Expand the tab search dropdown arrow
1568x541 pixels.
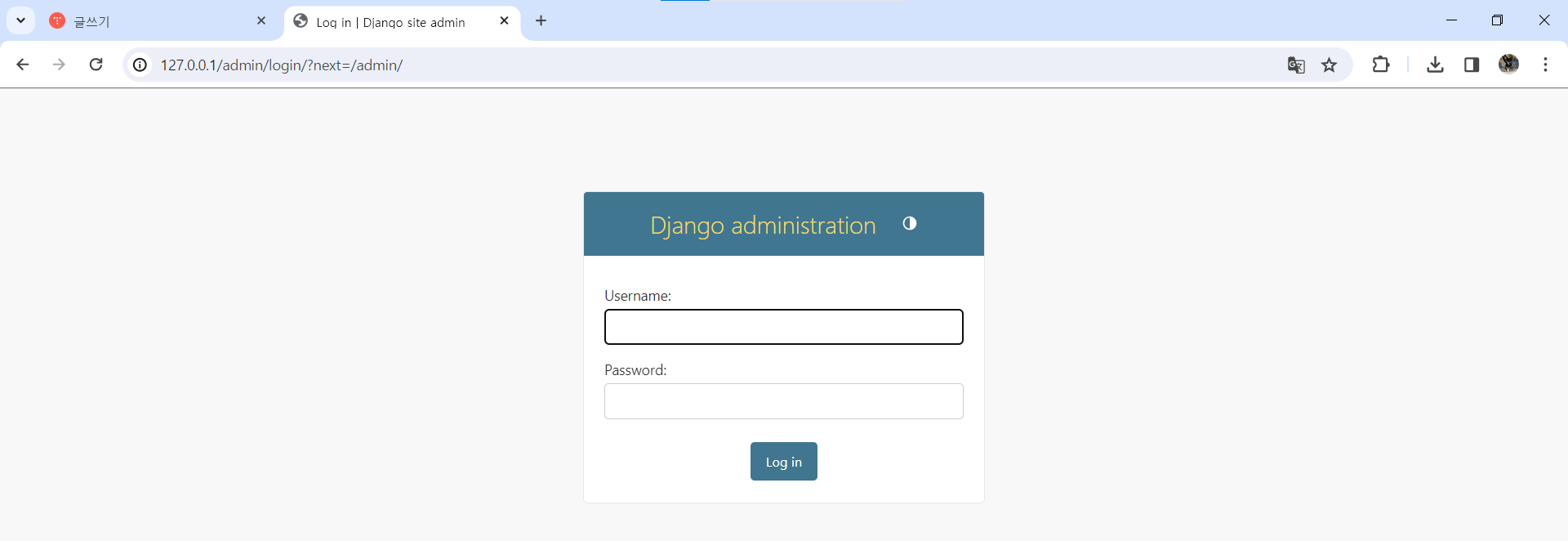click(x=21, y=20)
